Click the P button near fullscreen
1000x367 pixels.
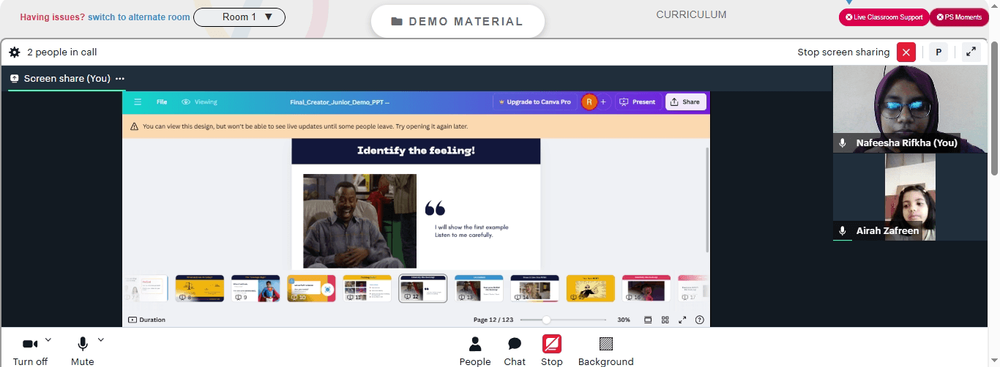[x=938, y=52]
